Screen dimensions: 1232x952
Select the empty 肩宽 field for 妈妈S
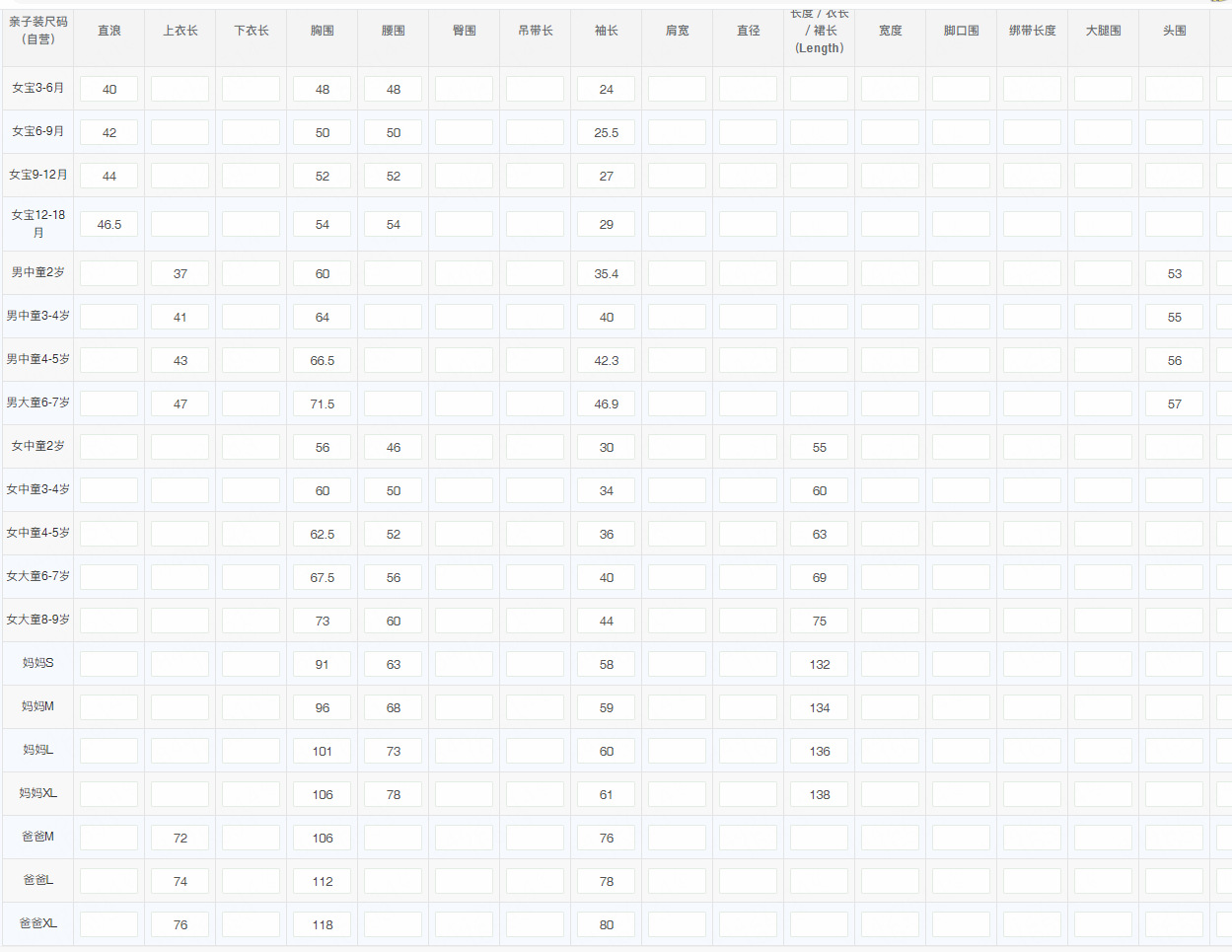tap(677, 664)
